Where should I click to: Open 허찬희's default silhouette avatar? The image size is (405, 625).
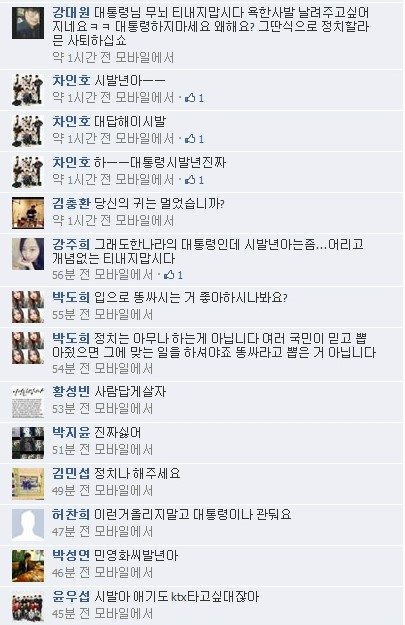point(28,524)
